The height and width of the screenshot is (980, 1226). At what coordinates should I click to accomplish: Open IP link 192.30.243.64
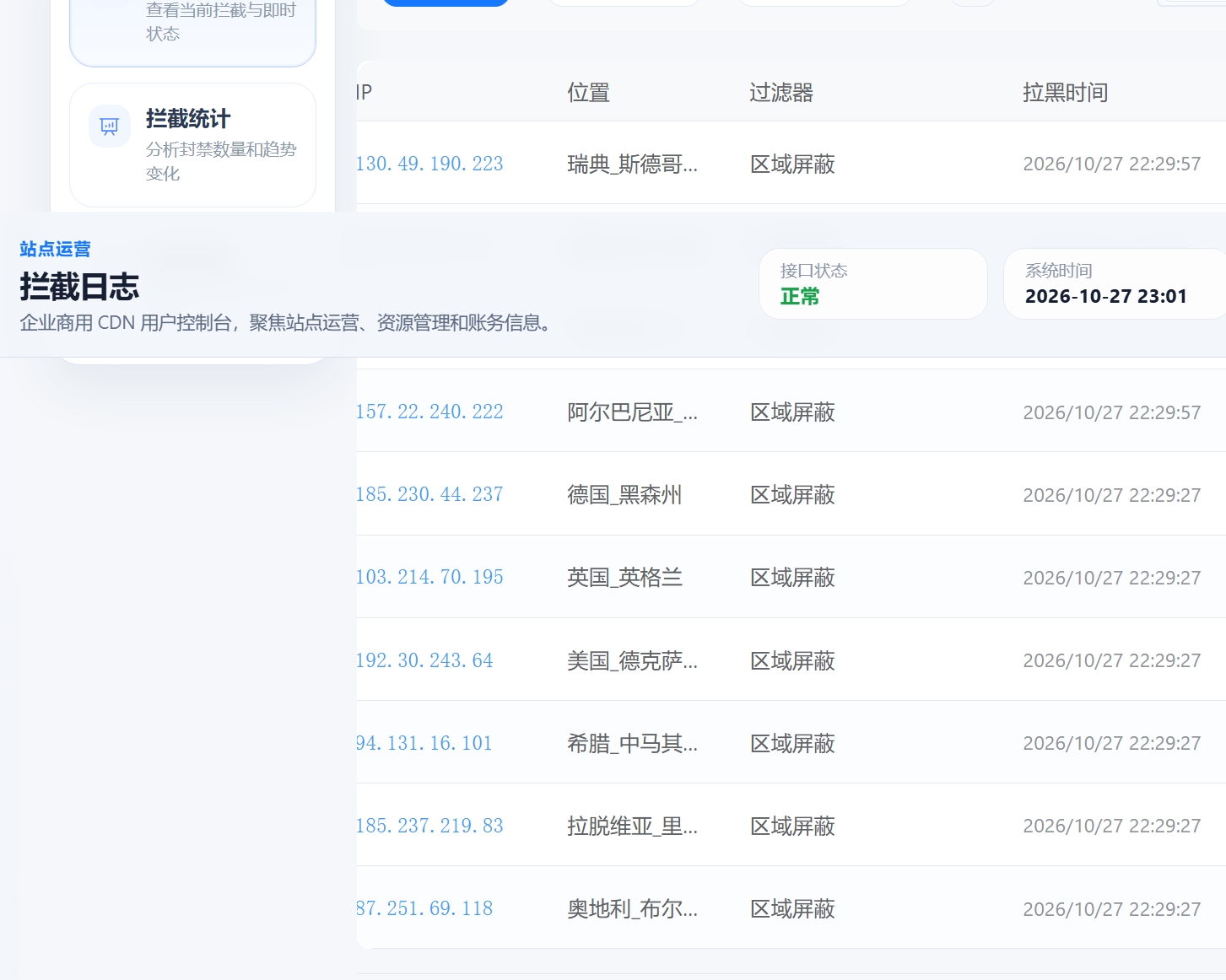click(424, 660)
